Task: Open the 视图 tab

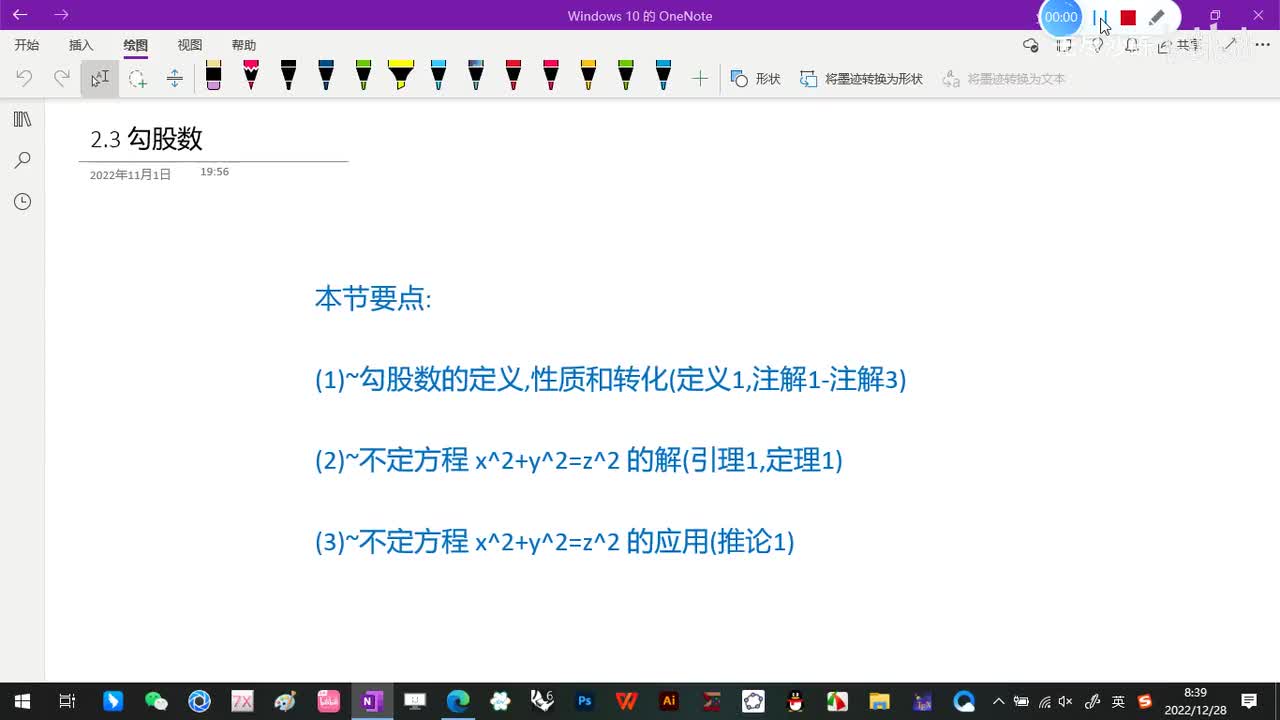Action: 189,45
